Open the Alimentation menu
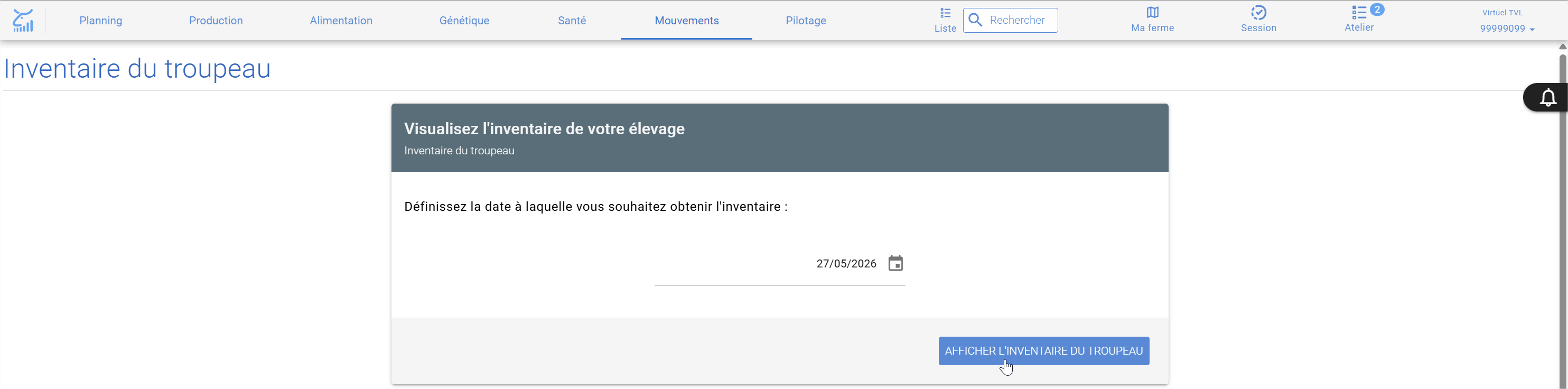The image size is (1568, 389). pyautogui.click(x=341, y=21)
